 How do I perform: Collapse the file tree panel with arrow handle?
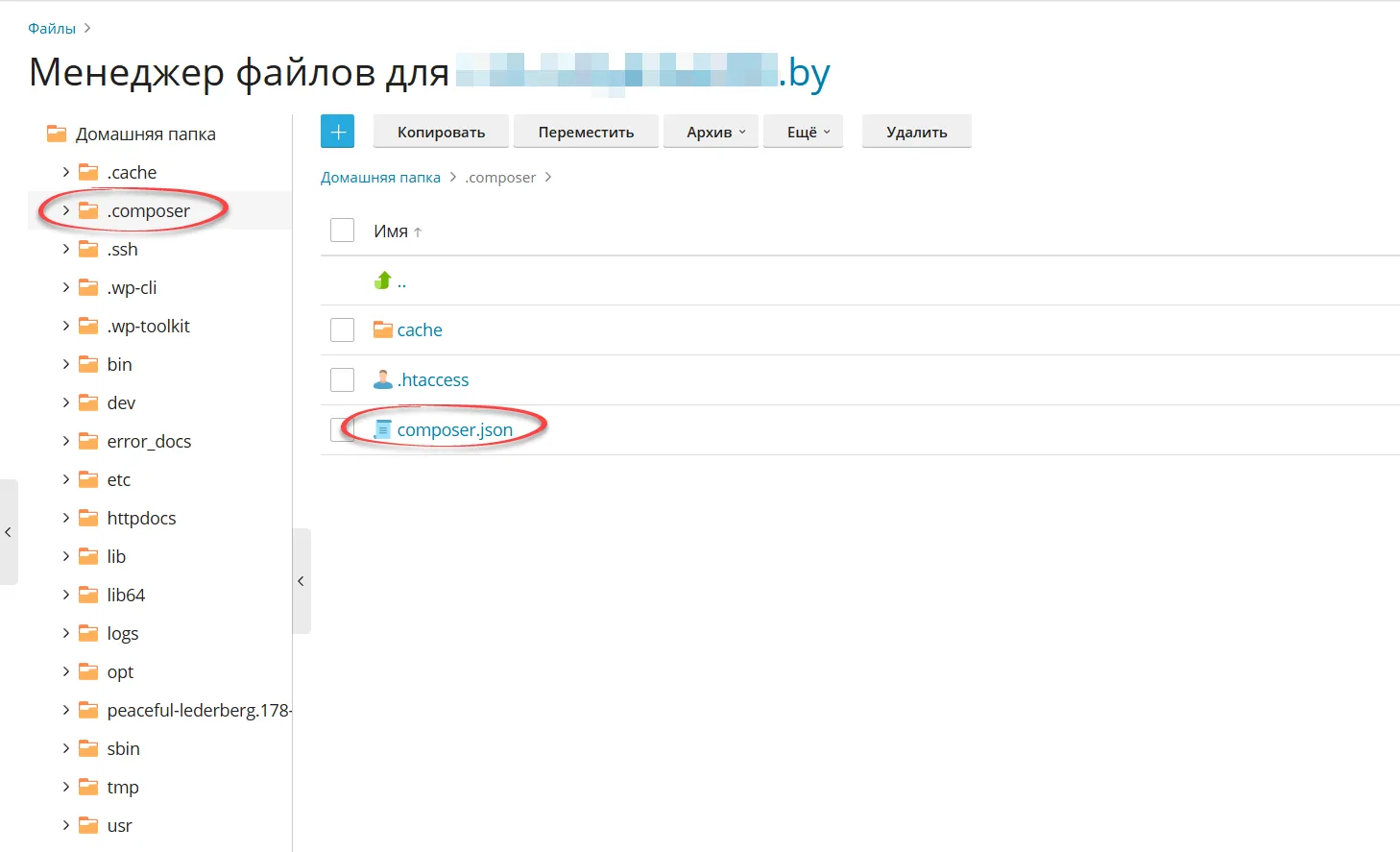[301, 581]
